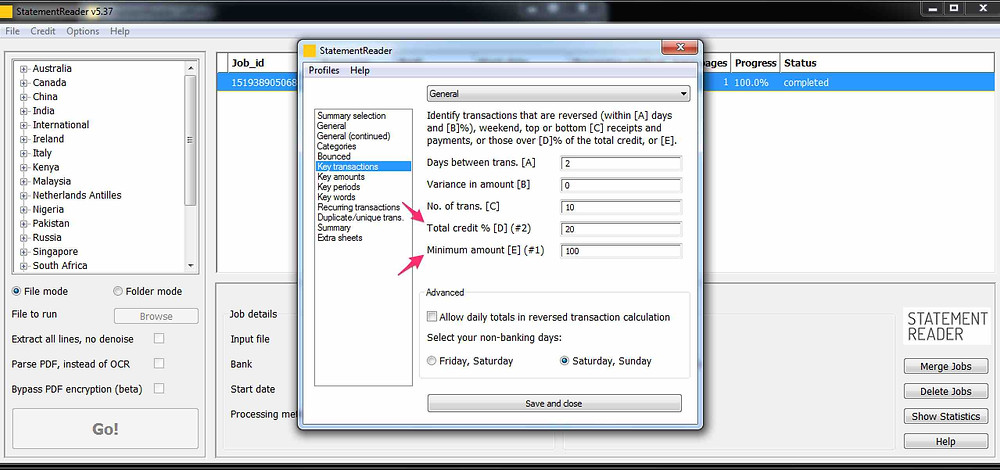Viewport: 1000px width, 470px height.
Task: Click the Statement Reader logo
Action: pos(946,327)
